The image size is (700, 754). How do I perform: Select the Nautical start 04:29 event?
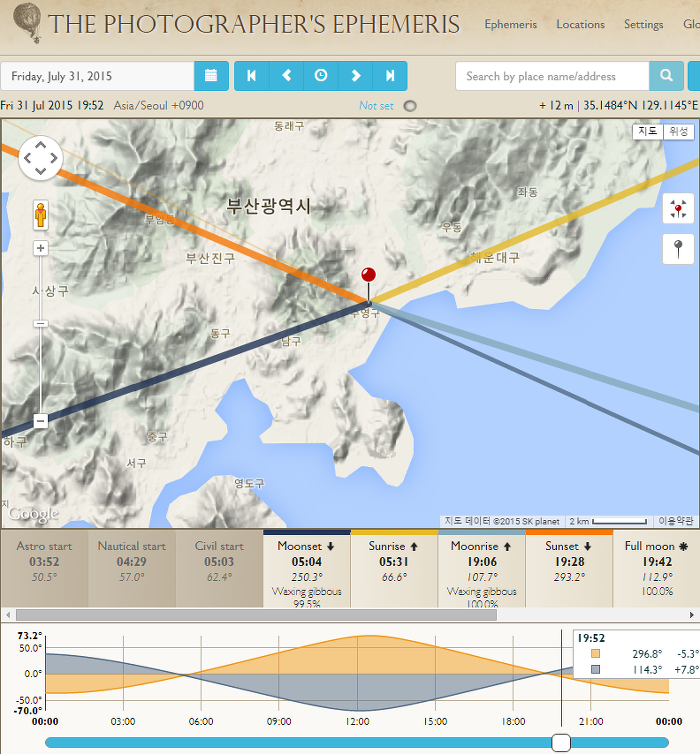pos(132,568)
